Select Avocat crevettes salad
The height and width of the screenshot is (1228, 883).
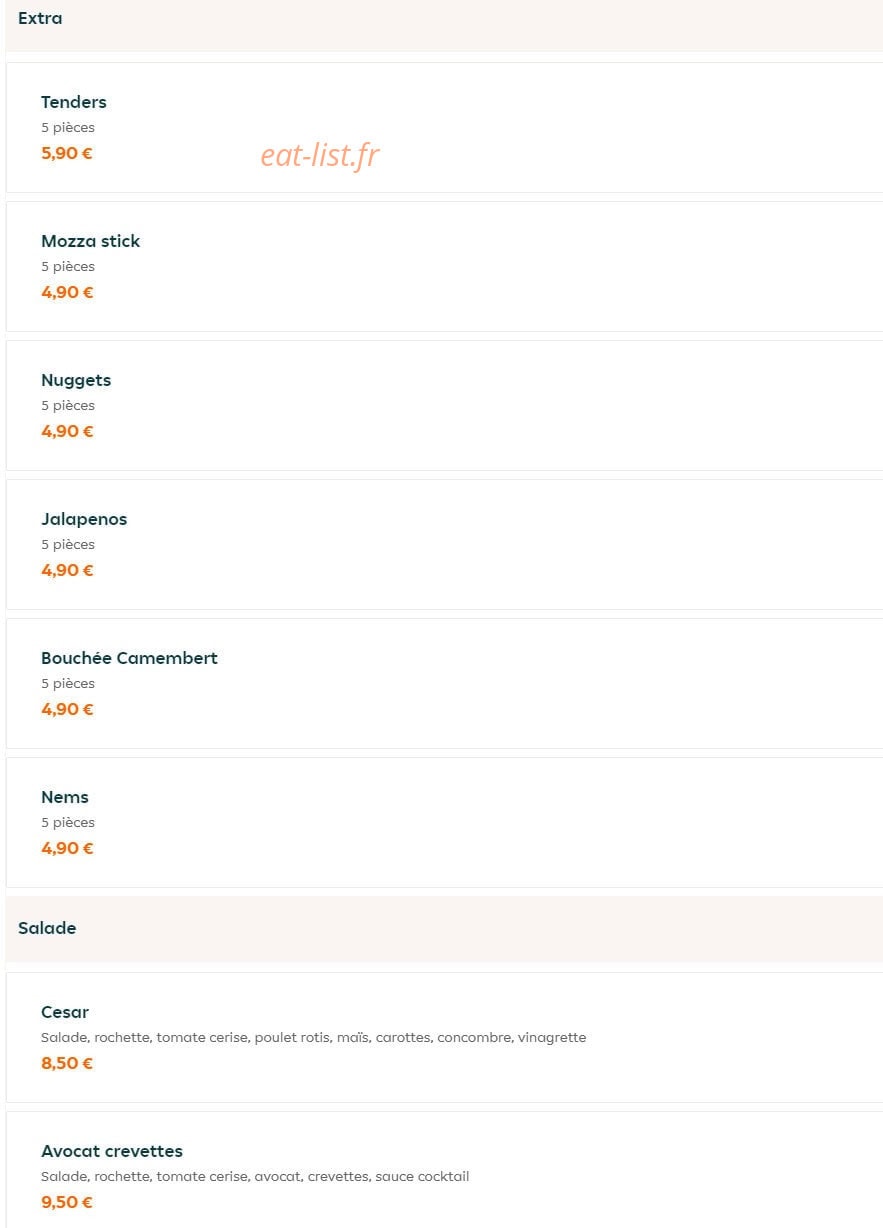click(x=444, y=1170)
